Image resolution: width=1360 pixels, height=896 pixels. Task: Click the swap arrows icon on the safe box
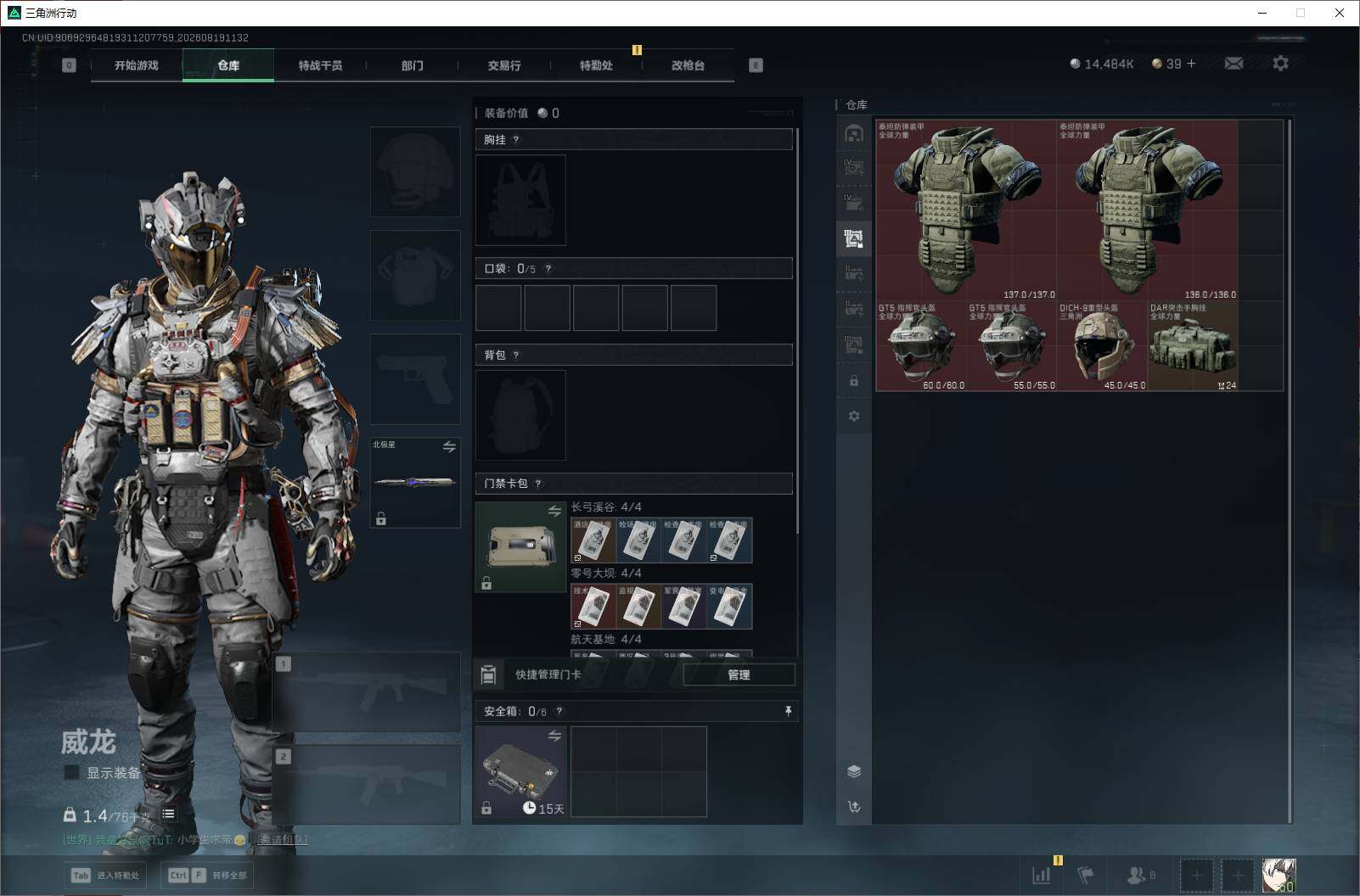pos(554,736)
